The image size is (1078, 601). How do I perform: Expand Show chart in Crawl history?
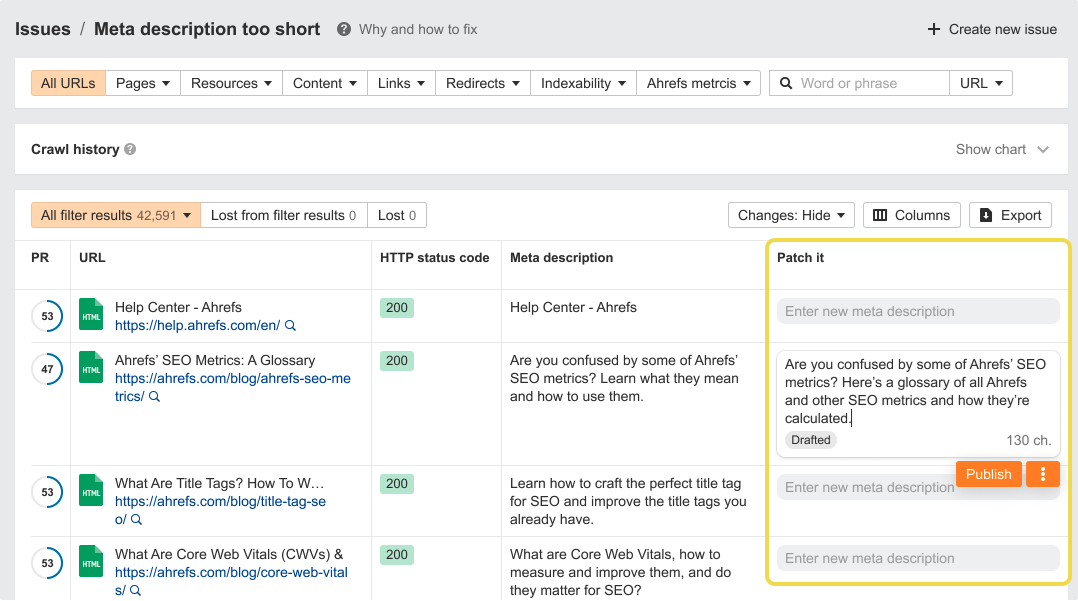coord(1002,149)
